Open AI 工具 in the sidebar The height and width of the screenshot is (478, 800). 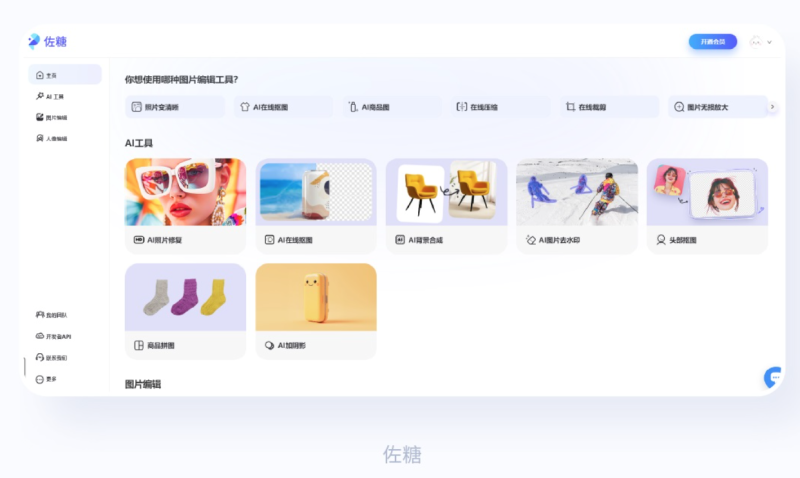pos(49,96)
